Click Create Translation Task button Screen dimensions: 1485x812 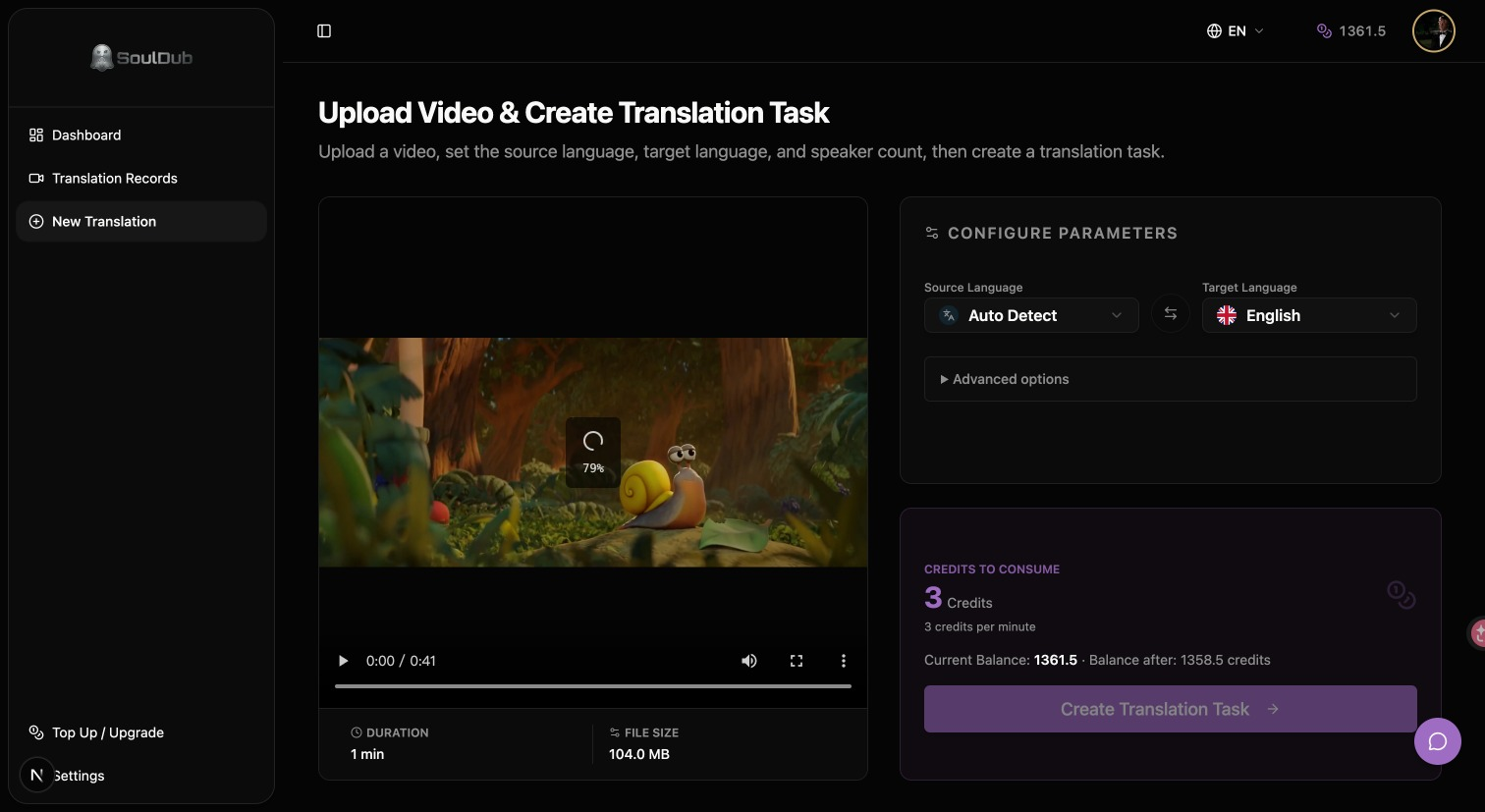point(1171,709)
